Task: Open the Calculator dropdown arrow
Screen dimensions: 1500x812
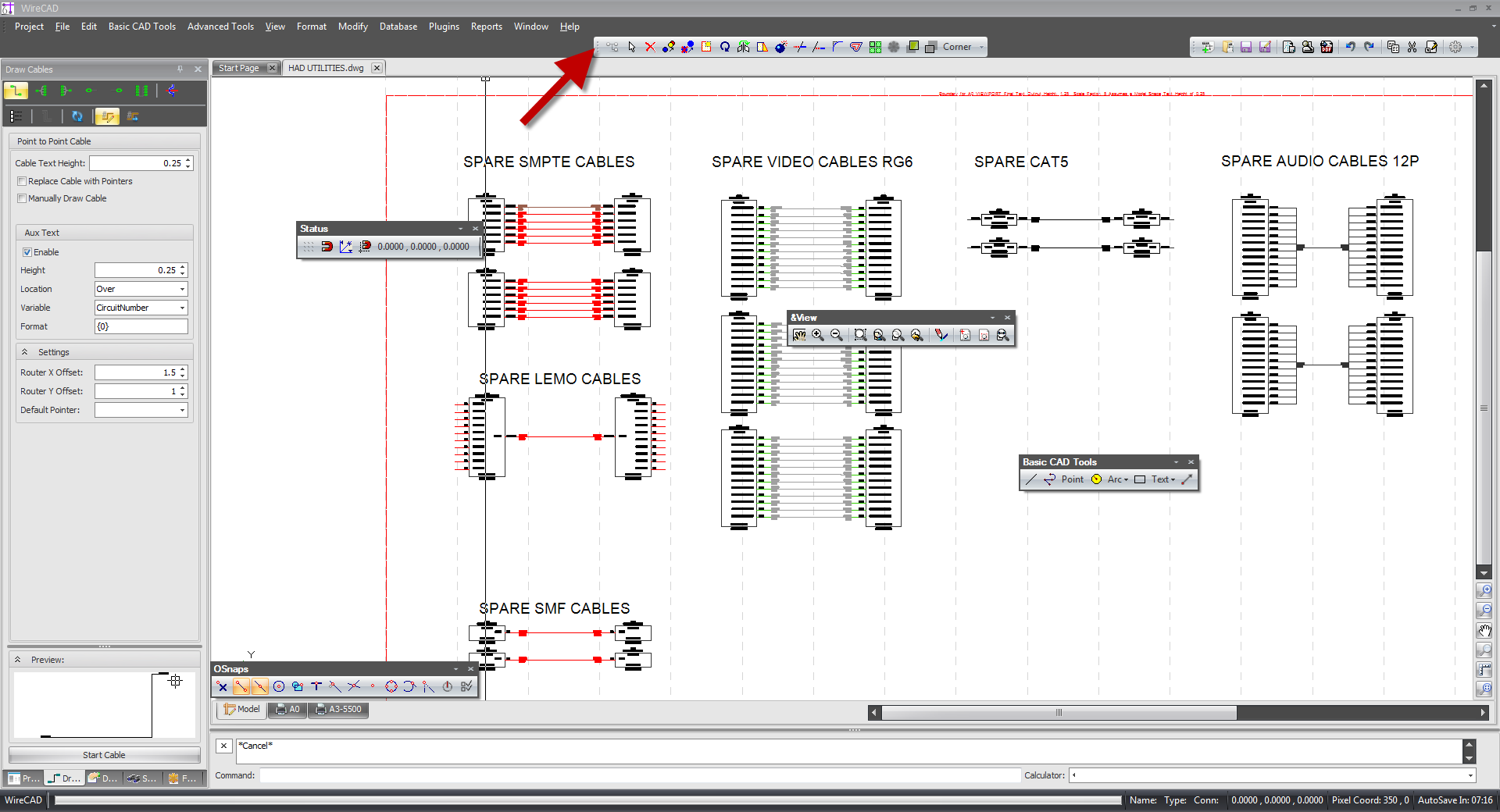Action: [1470, 775]
